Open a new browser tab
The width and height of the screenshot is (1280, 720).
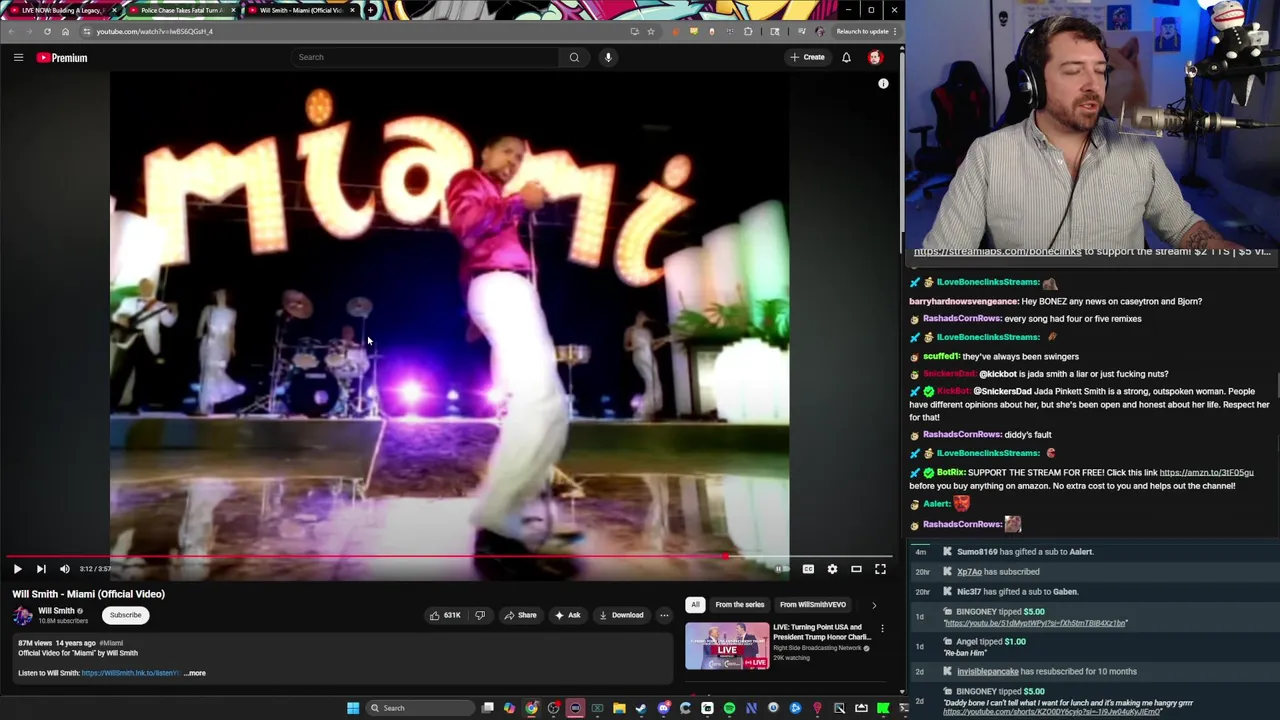(x=371, y=10)
